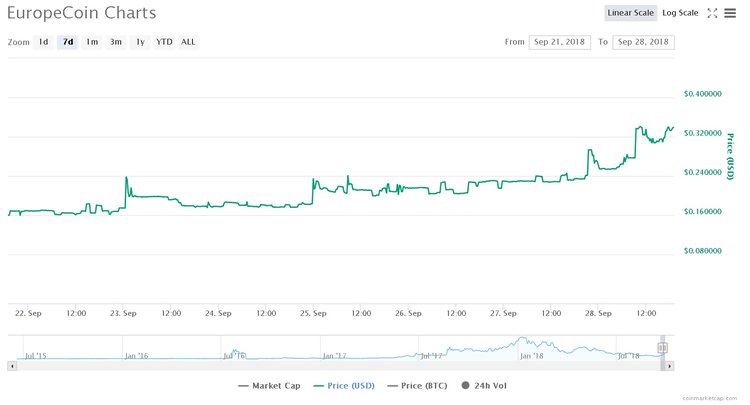This screenshot has width=750, height=405.
Task: Set zoom to ALL
Action: [x=188, y=42]
